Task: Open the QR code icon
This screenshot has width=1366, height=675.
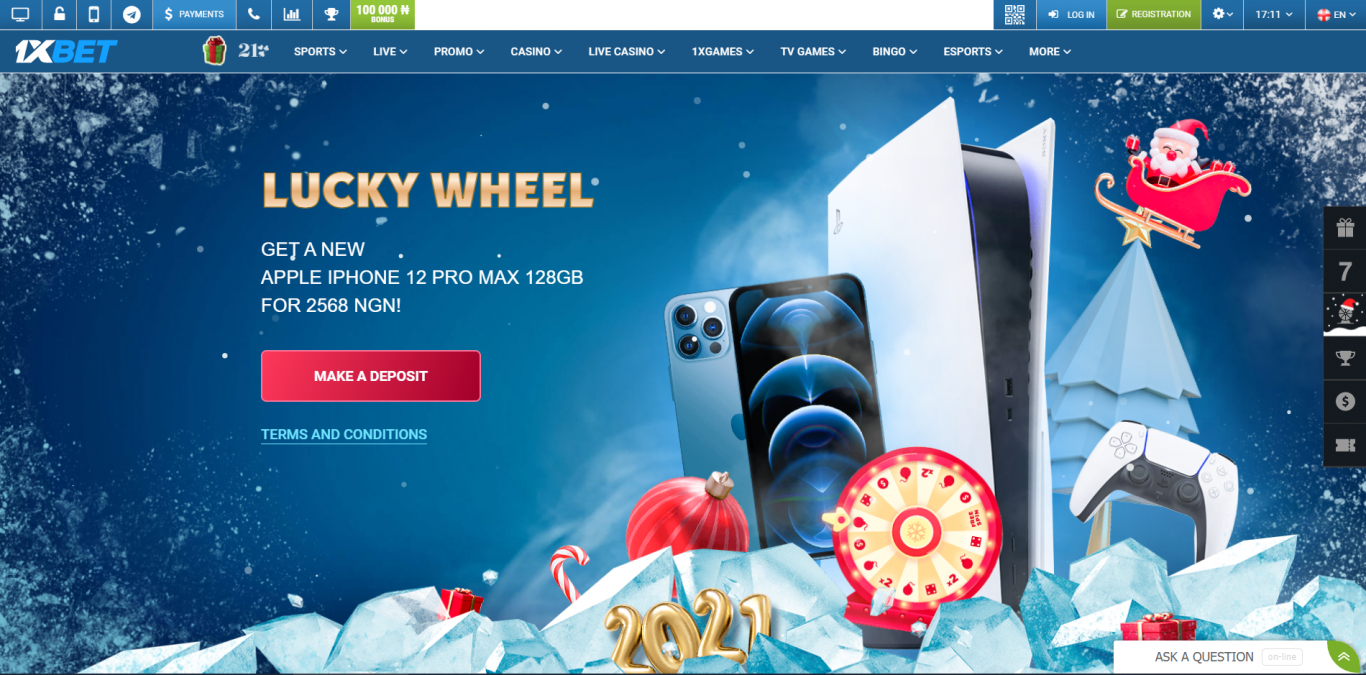Action: pyautogui.click(x=1014, y=14)
